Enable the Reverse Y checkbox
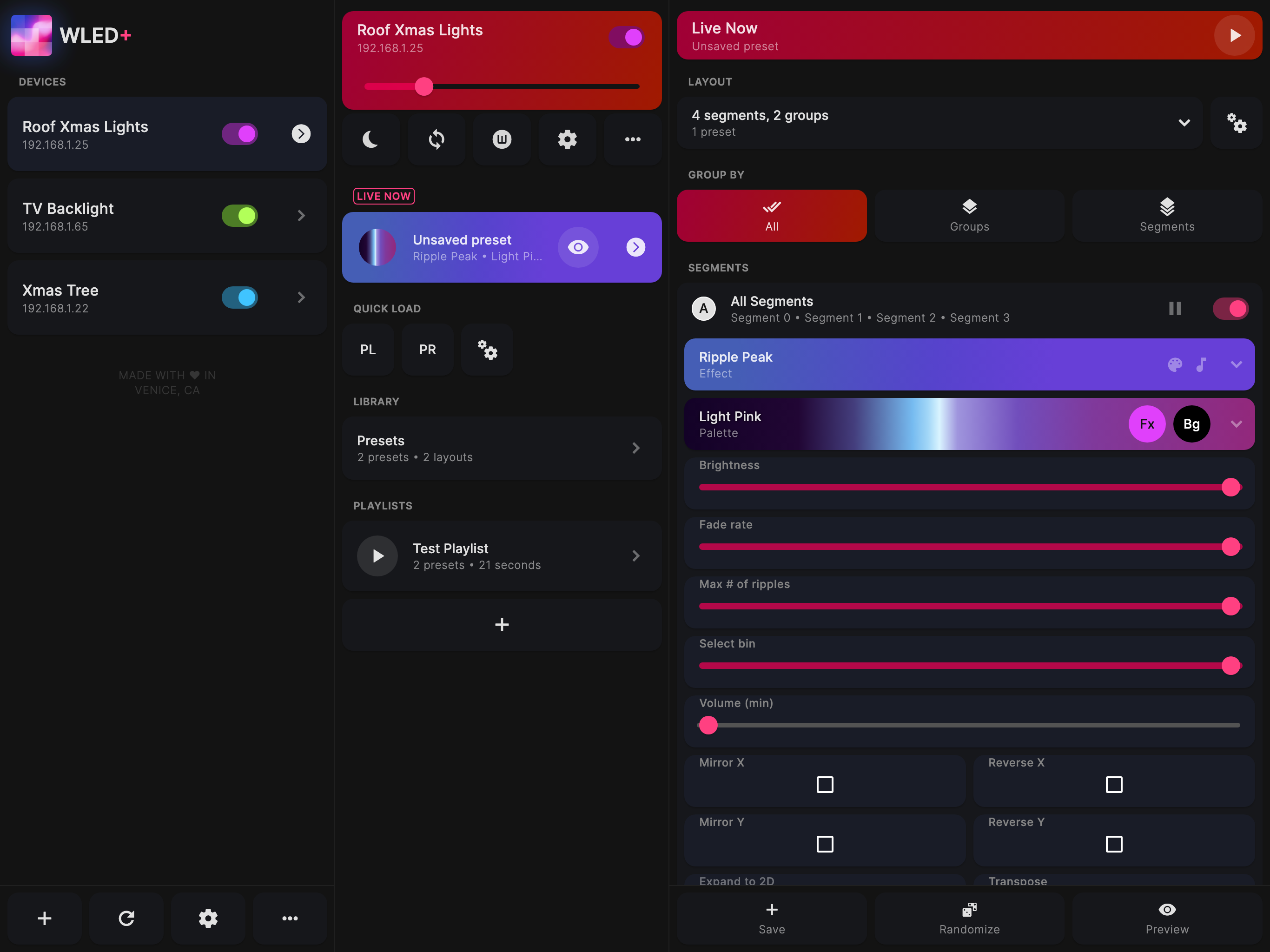Screen dimensions: 1270x952 click(1113, 844)
